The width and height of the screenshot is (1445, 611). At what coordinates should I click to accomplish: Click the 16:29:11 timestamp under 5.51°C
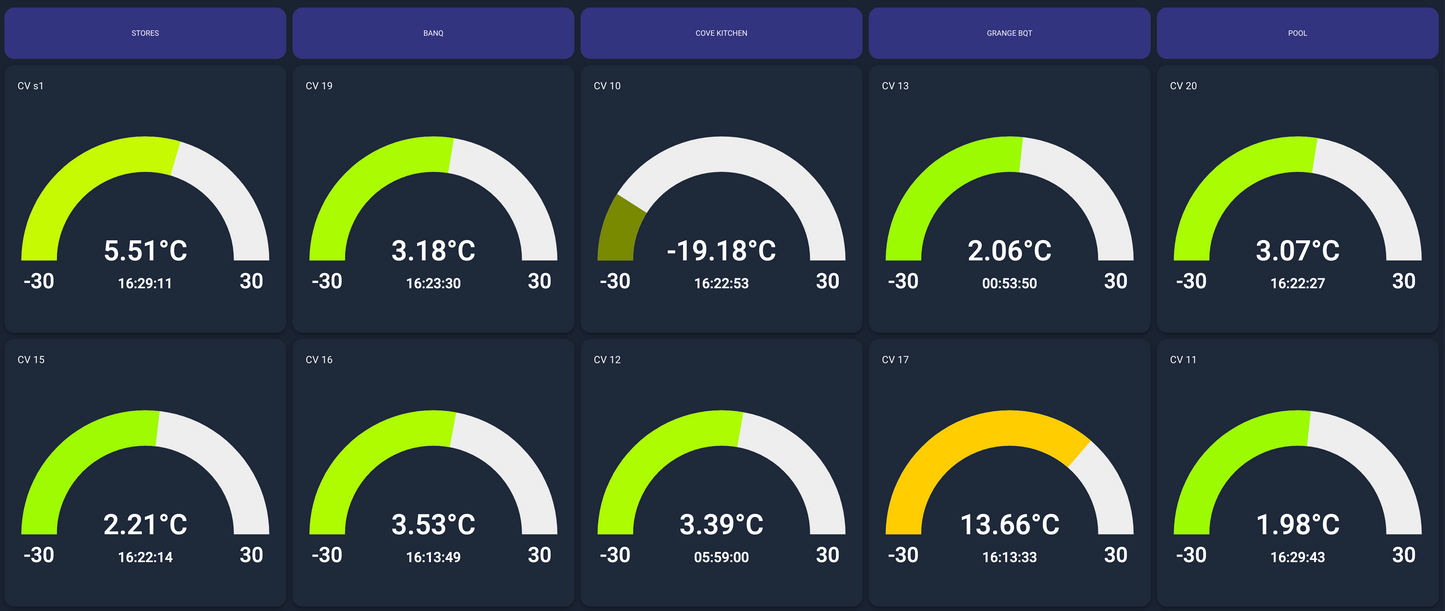pos(145,283)
